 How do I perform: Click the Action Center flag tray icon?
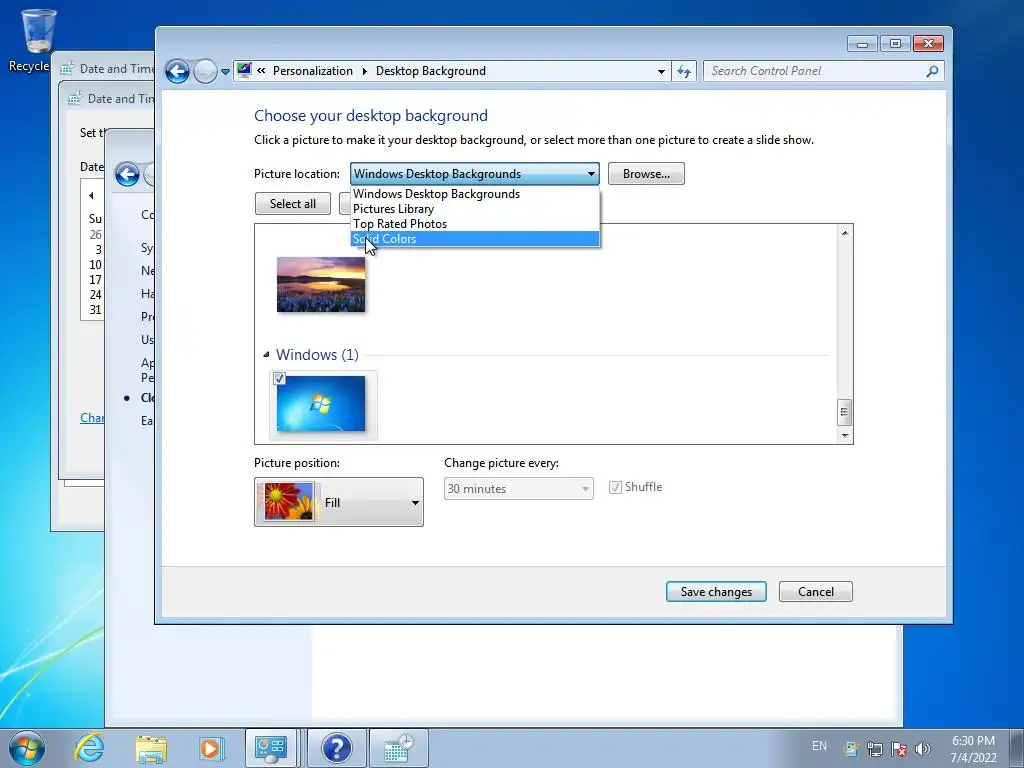point(899,748)
